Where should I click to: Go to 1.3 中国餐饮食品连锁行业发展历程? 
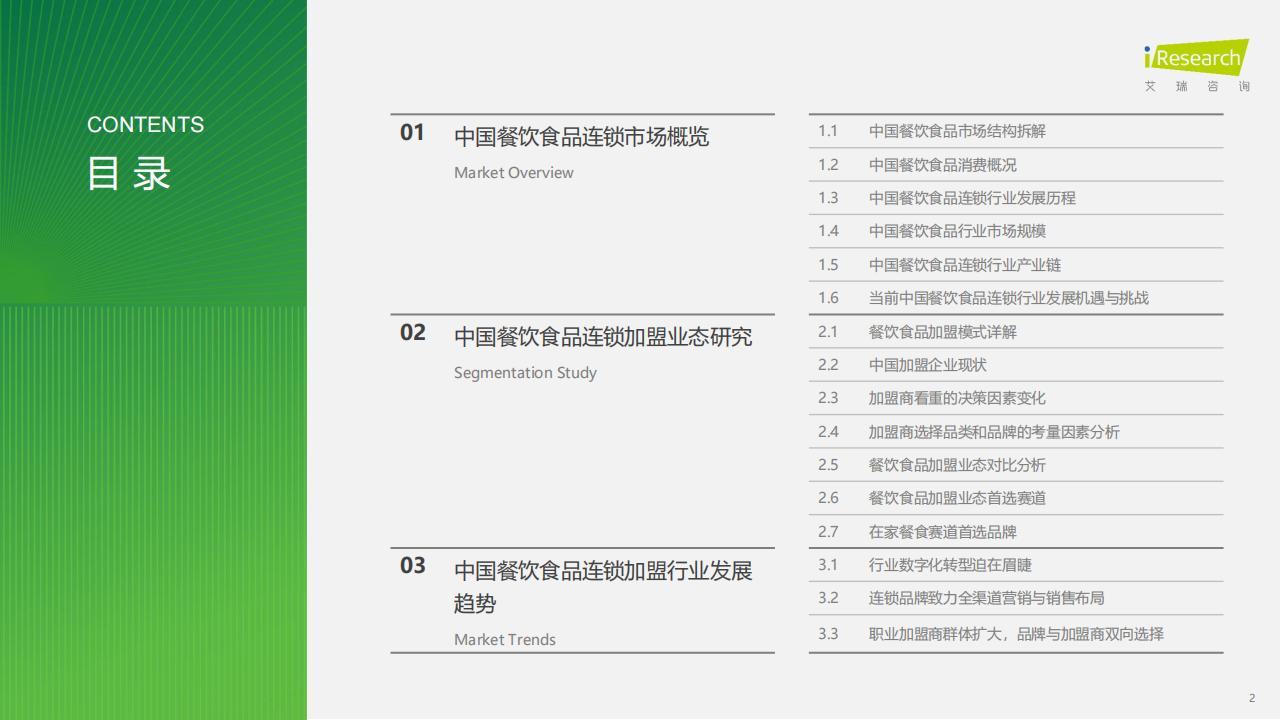(x=971, y=198)
